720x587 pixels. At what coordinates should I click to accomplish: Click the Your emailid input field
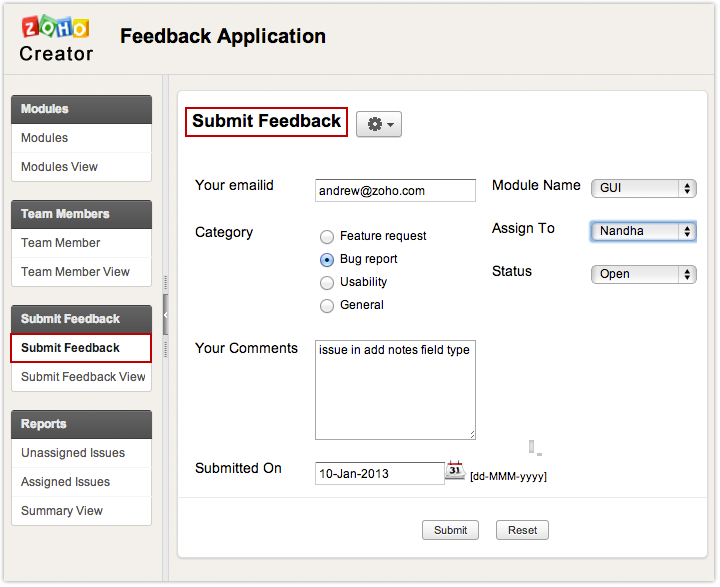pos(395,190)
